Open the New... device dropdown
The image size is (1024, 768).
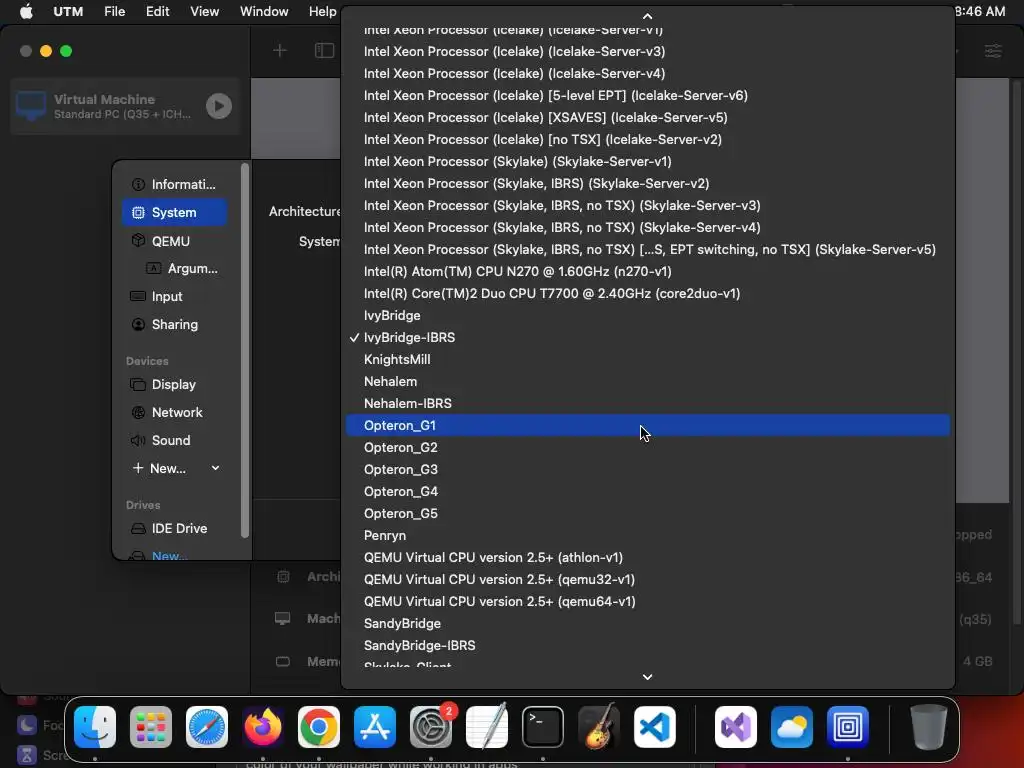[176, 468]
